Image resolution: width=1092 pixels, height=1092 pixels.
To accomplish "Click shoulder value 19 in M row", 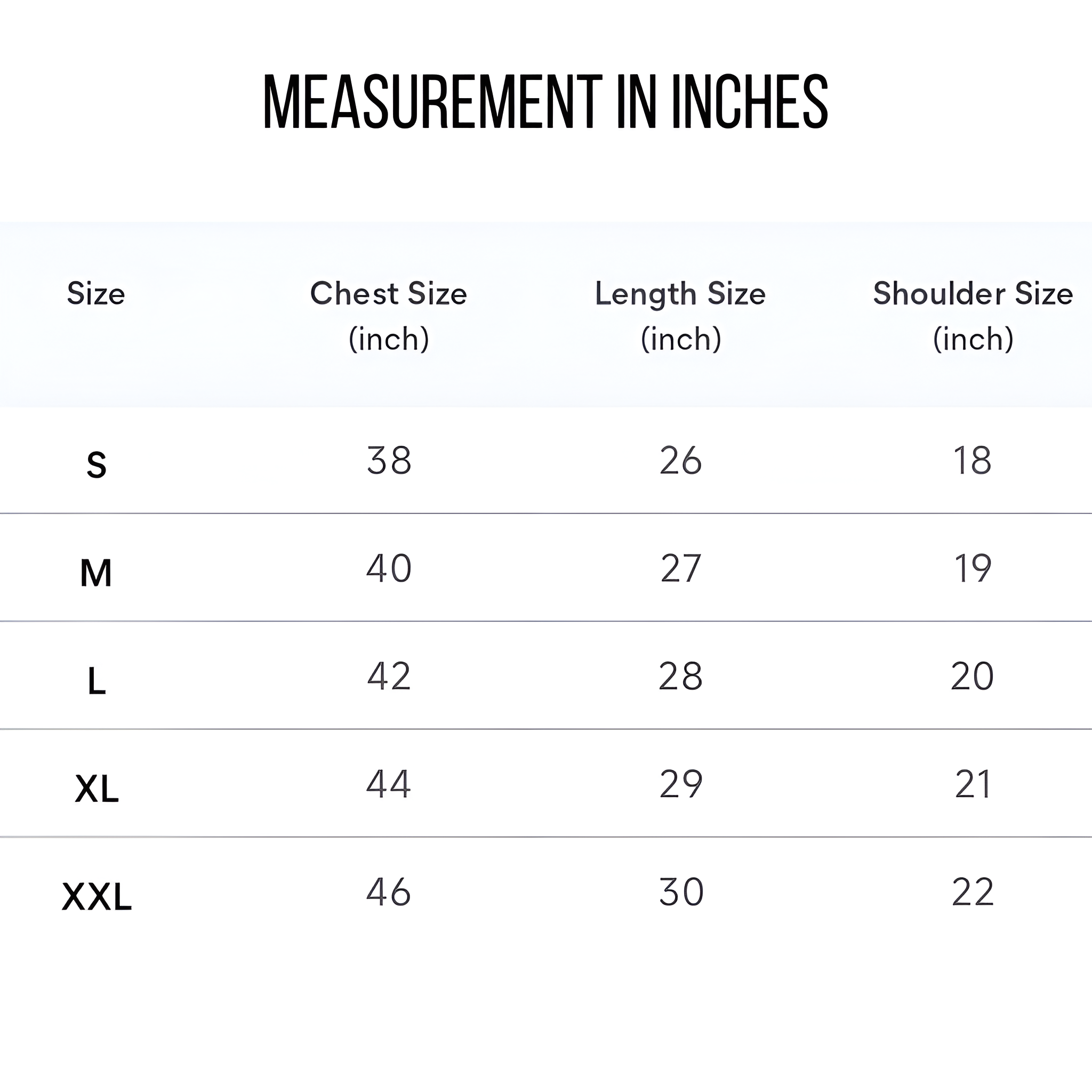I will (972, 568).
